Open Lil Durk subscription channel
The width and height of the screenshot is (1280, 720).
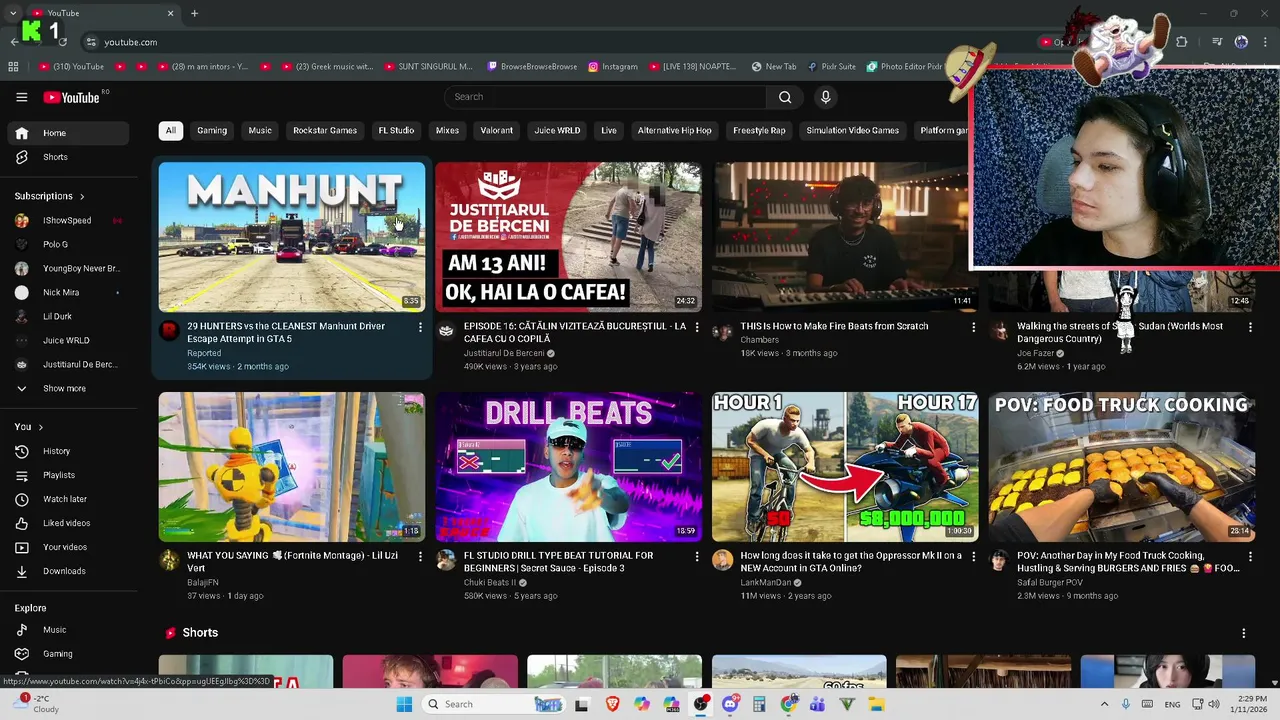66,316
